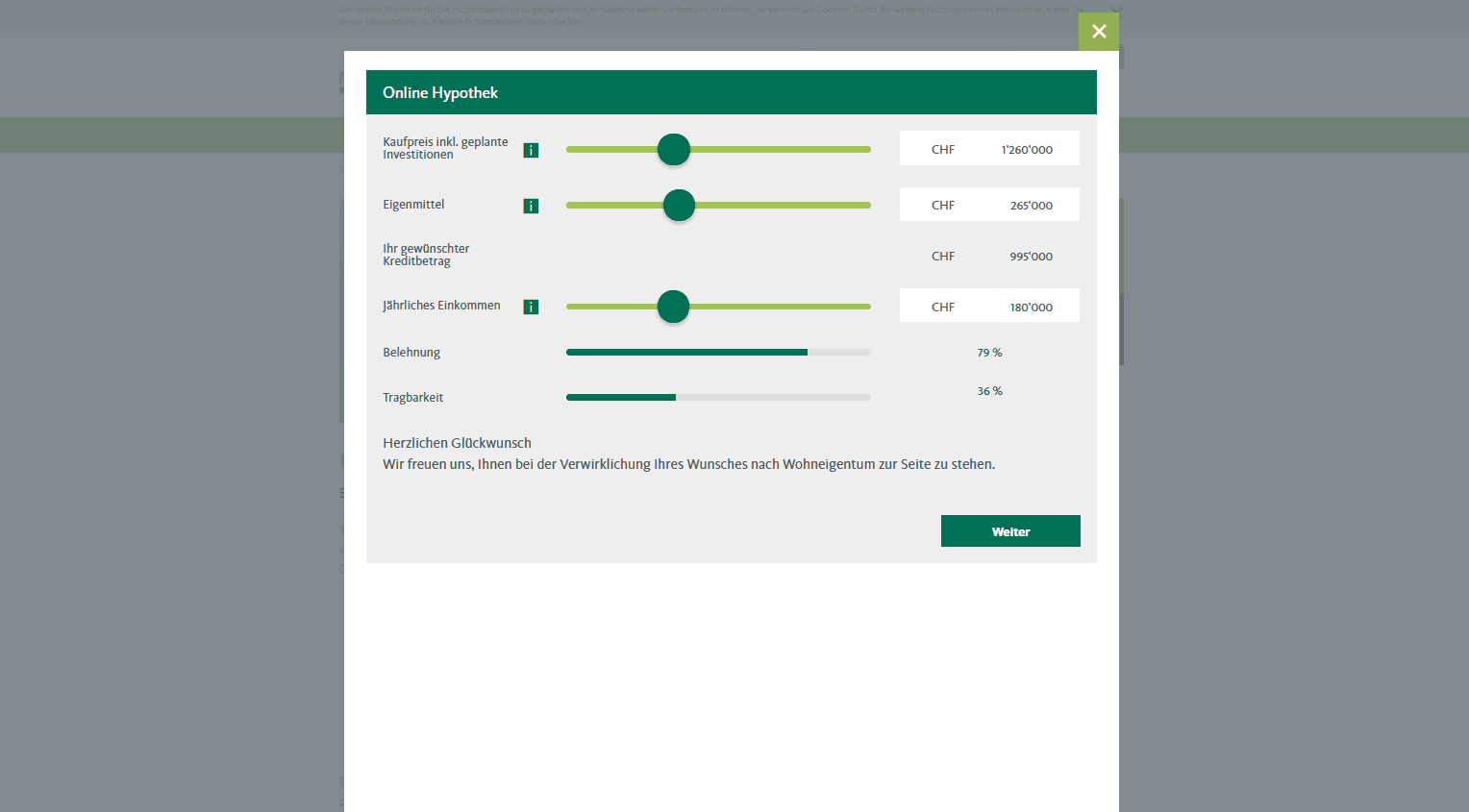Click the Jährliches Einkommen slider handle
1469x812 pixels.
point(673,307)
